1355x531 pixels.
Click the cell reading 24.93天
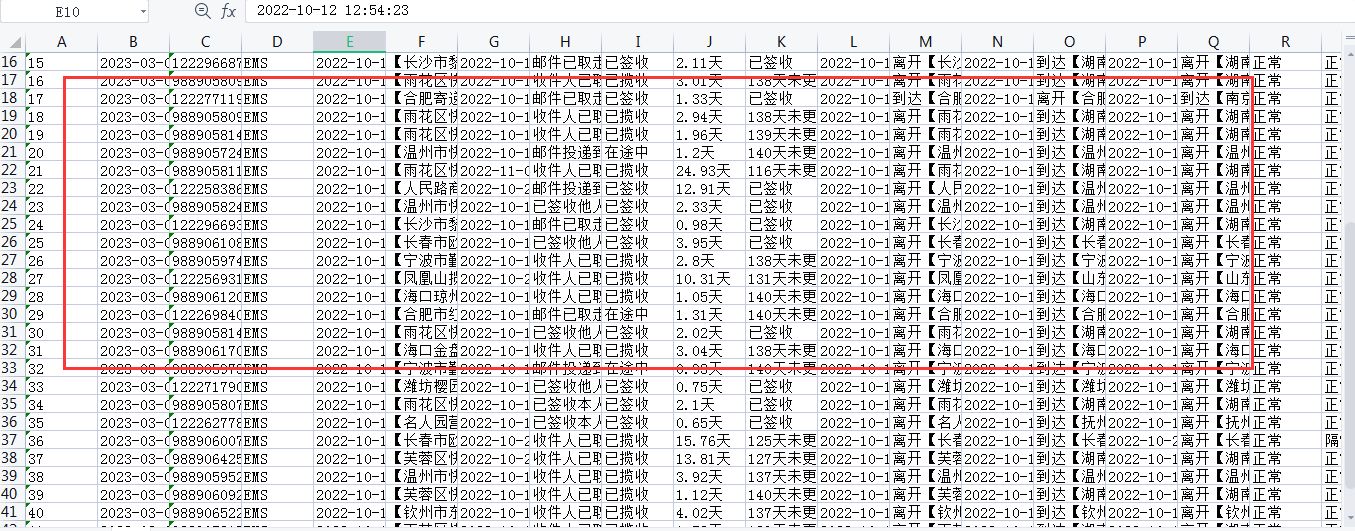pyautogui.click(x=709, y=170)
